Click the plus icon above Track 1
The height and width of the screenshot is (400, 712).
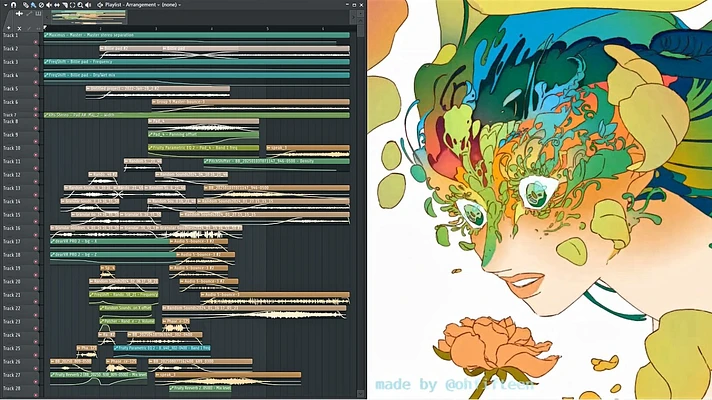click(9, 28)
